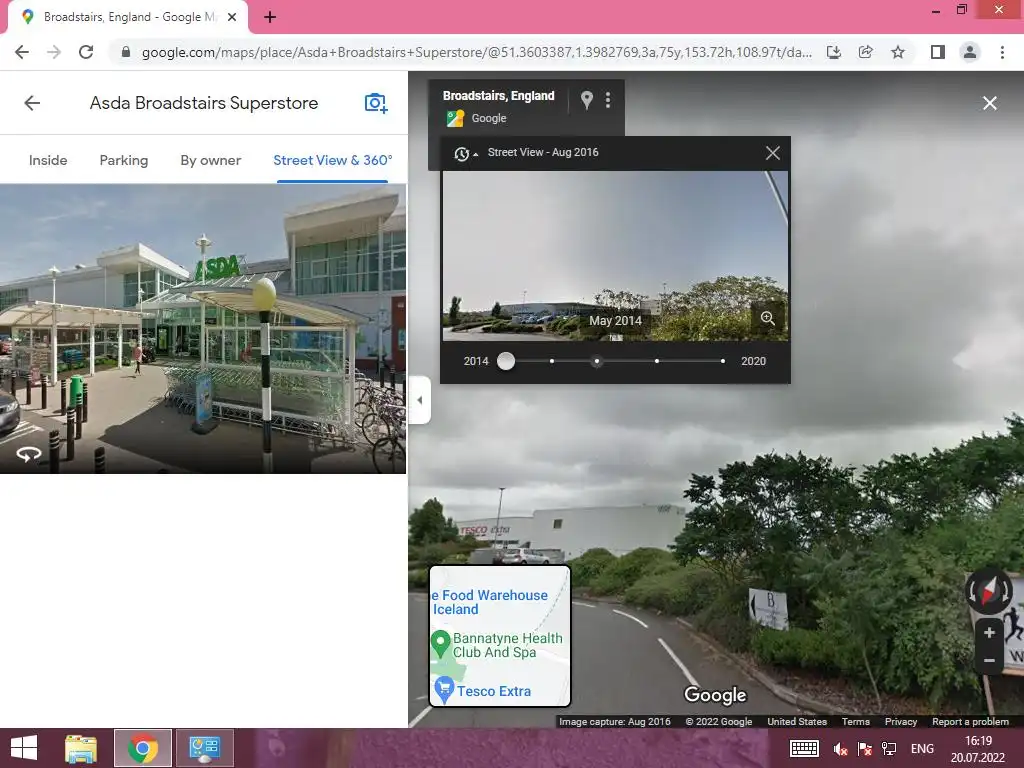
Task: Click Report a problem link
Action: click(x=970, y=722)
